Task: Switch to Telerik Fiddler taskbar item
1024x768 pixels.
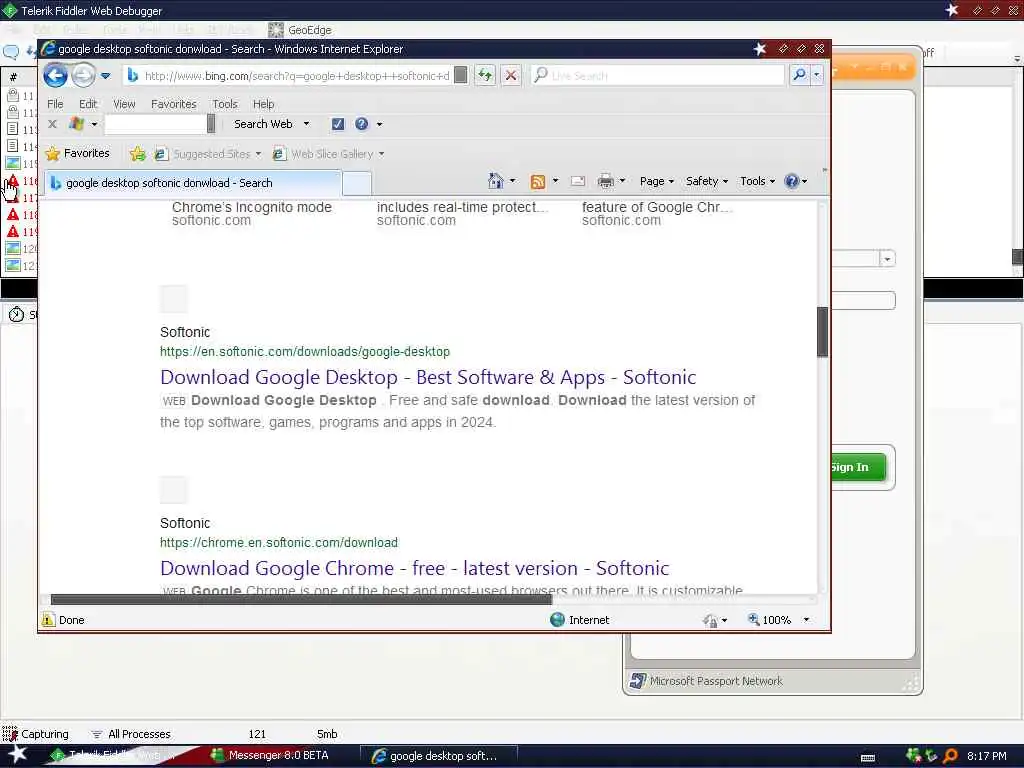Action: coord(112,756)
